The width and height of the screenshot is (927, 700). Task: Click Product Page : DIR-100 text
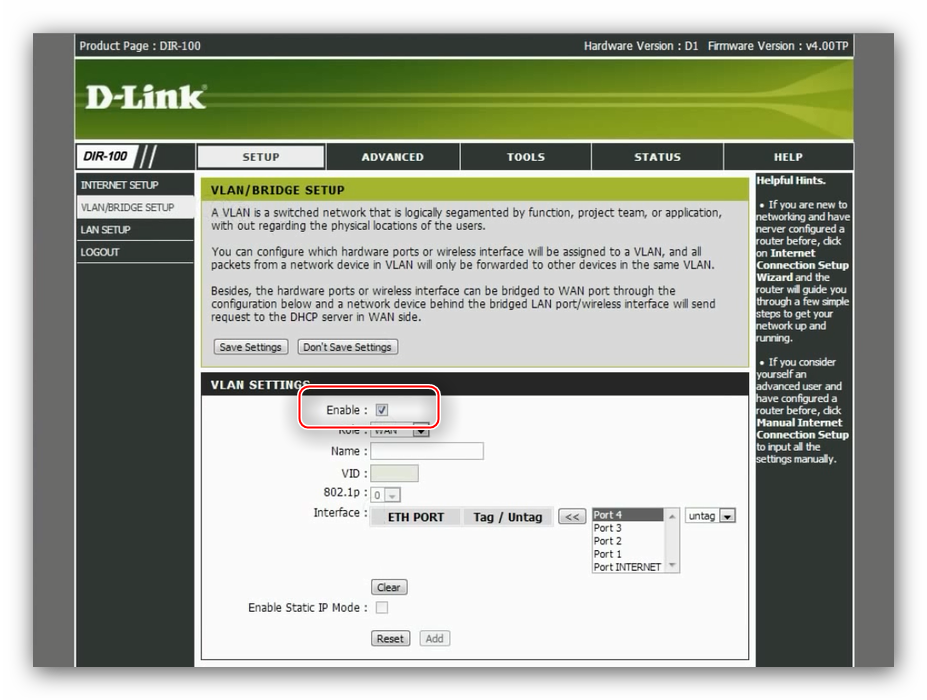140,46
